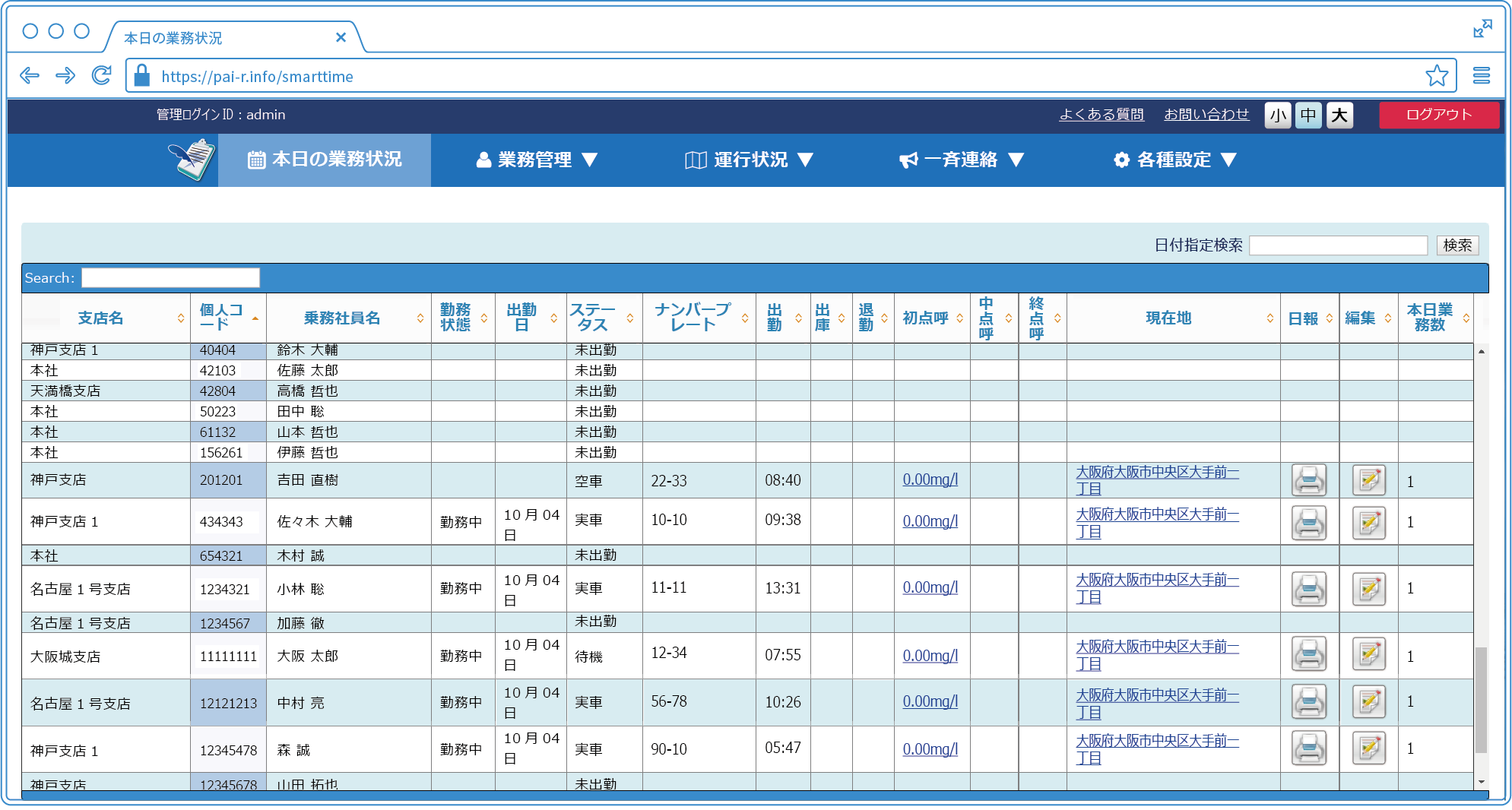The image size is (1512, 810).
Task: Select employee name 鈴木 大輔
Action: click(x=307, y=350)
